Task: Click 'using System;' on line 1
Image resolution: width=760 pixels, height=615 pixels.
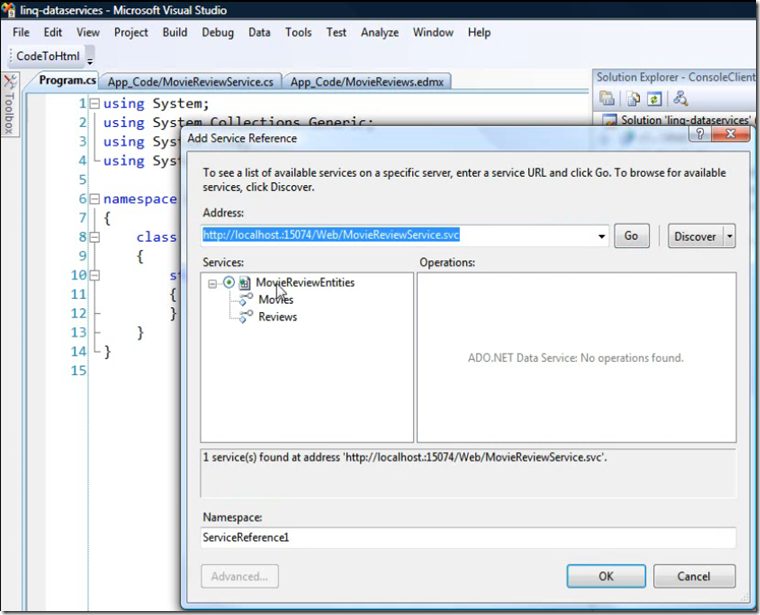Action: click(x=156, y=104)
